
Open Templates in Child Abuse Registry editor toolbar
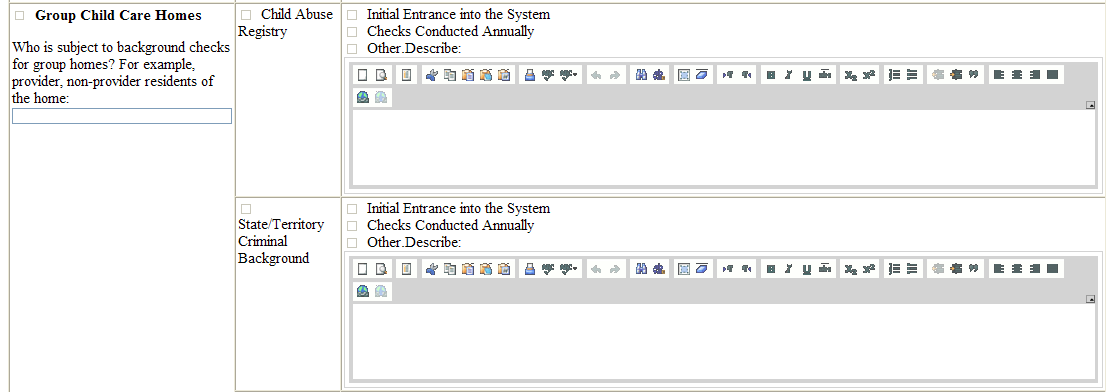(406, 75)
